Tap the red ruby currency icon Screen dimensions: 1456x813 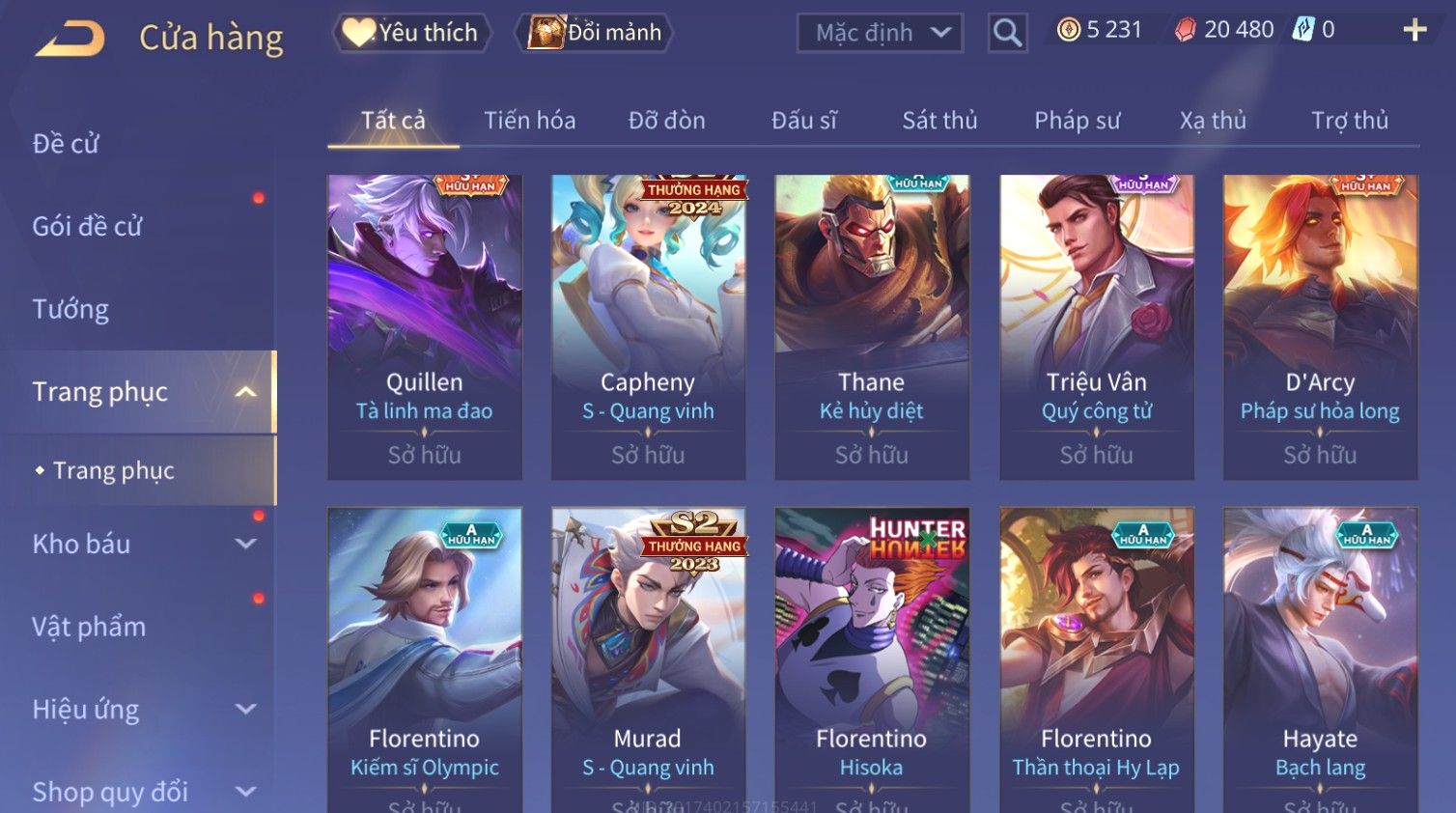[1185, 30]
